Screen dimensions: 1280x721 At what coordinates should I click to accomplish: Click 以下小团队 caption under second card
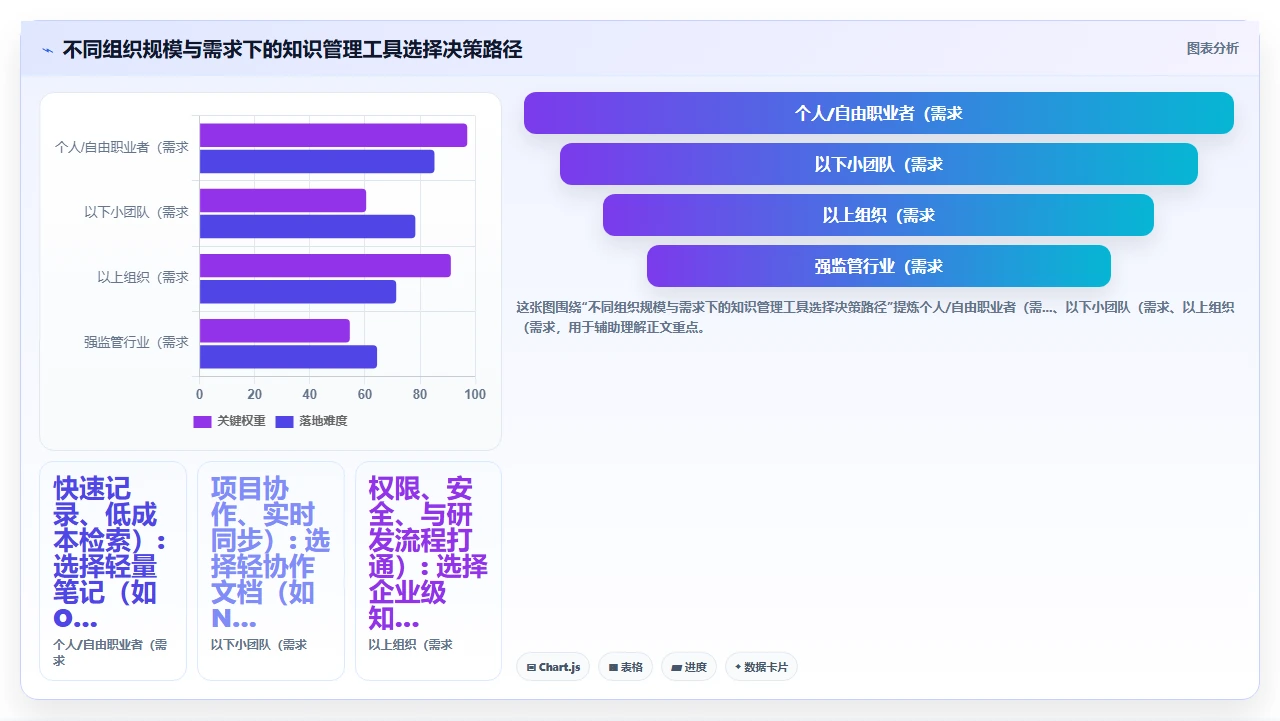coord(259,645)
